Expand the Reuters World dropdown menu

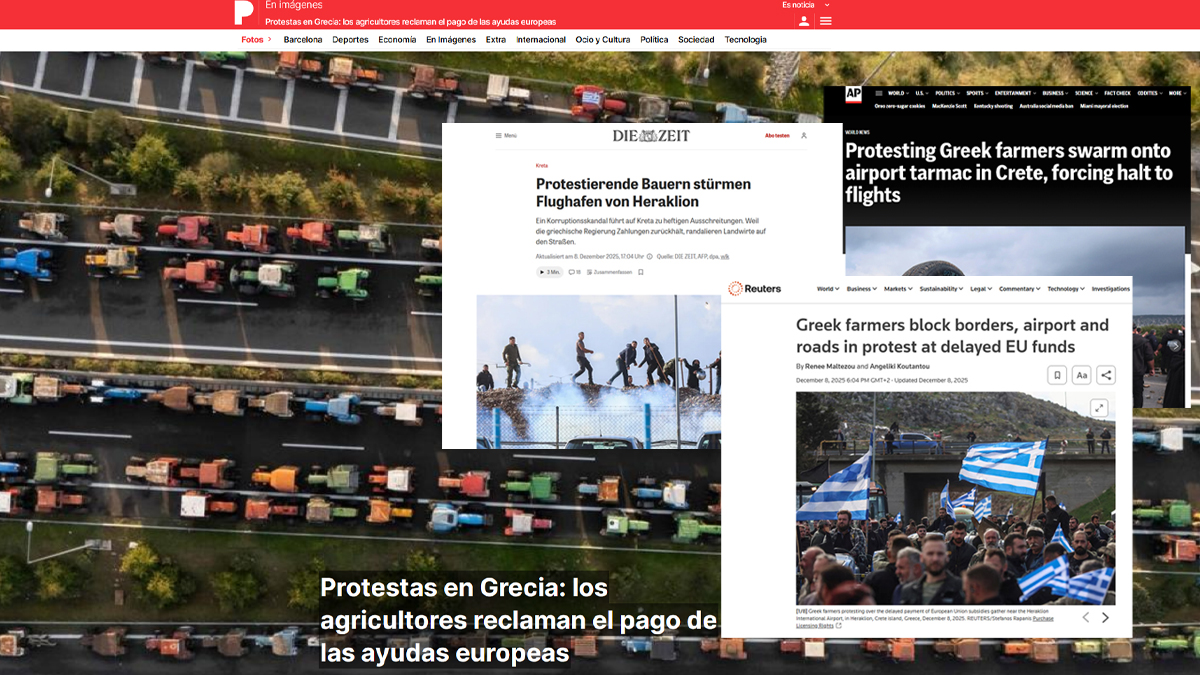pos(827,289)
